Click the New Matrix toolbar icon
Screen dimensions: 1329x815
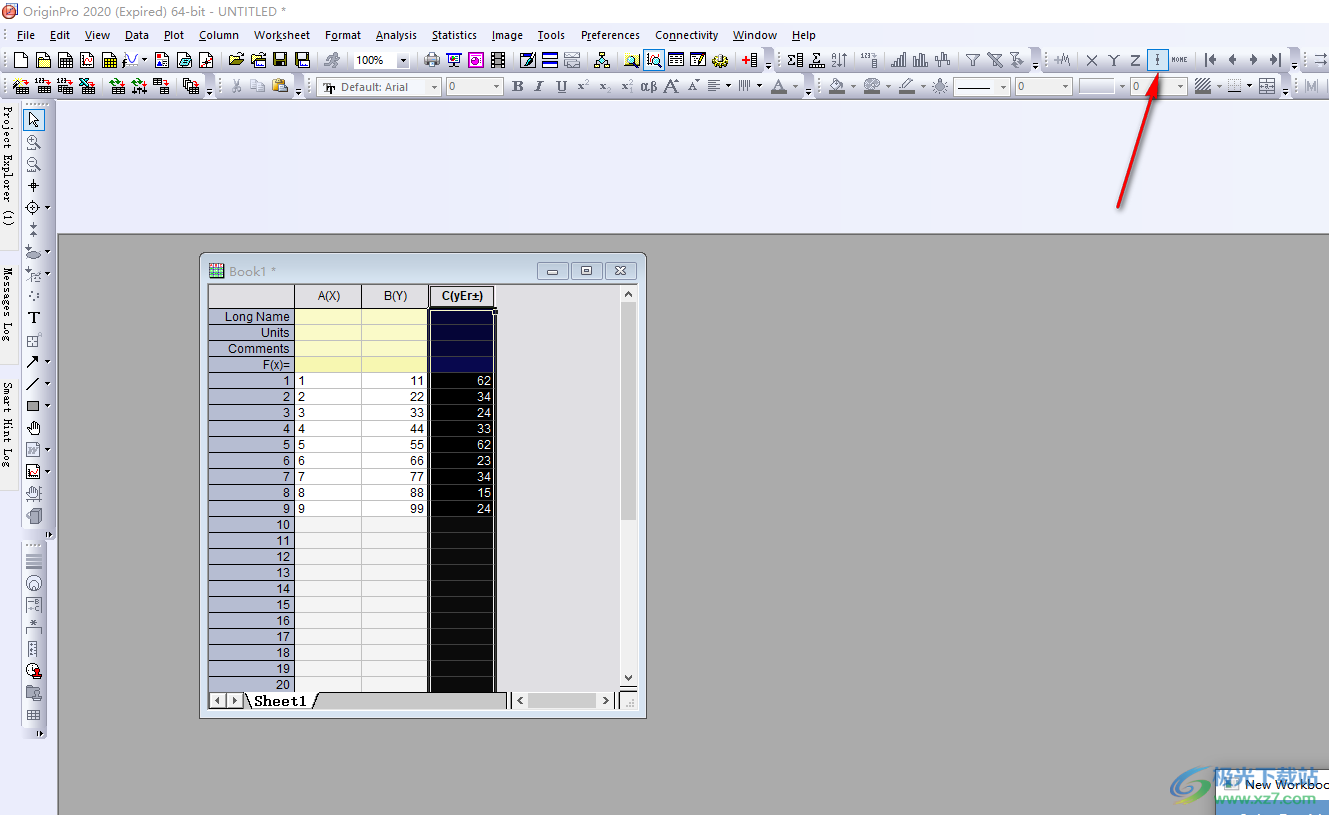point(109,60)
